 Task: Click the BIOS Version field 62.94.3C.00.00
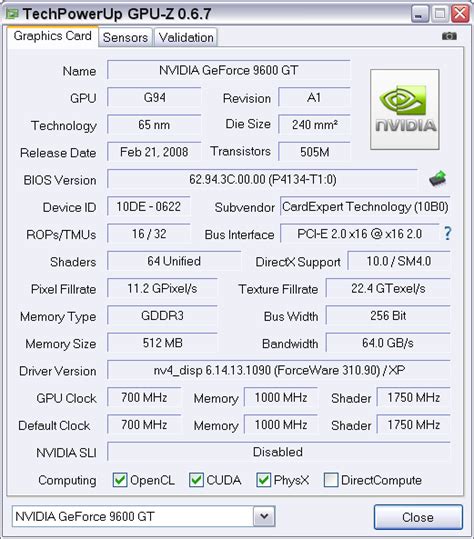tap(263, 179)
